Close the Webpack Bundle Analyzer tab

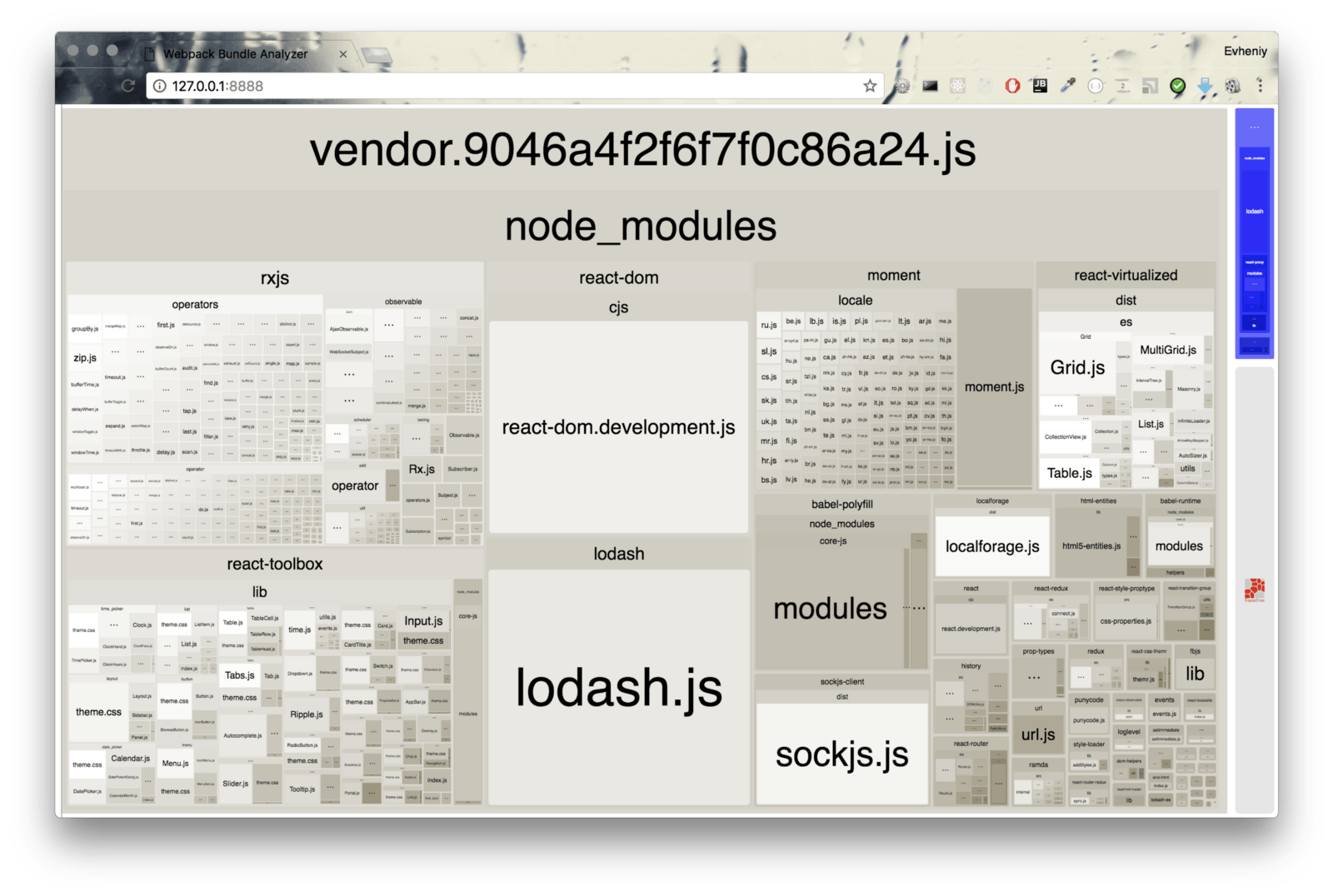(342, 54)
